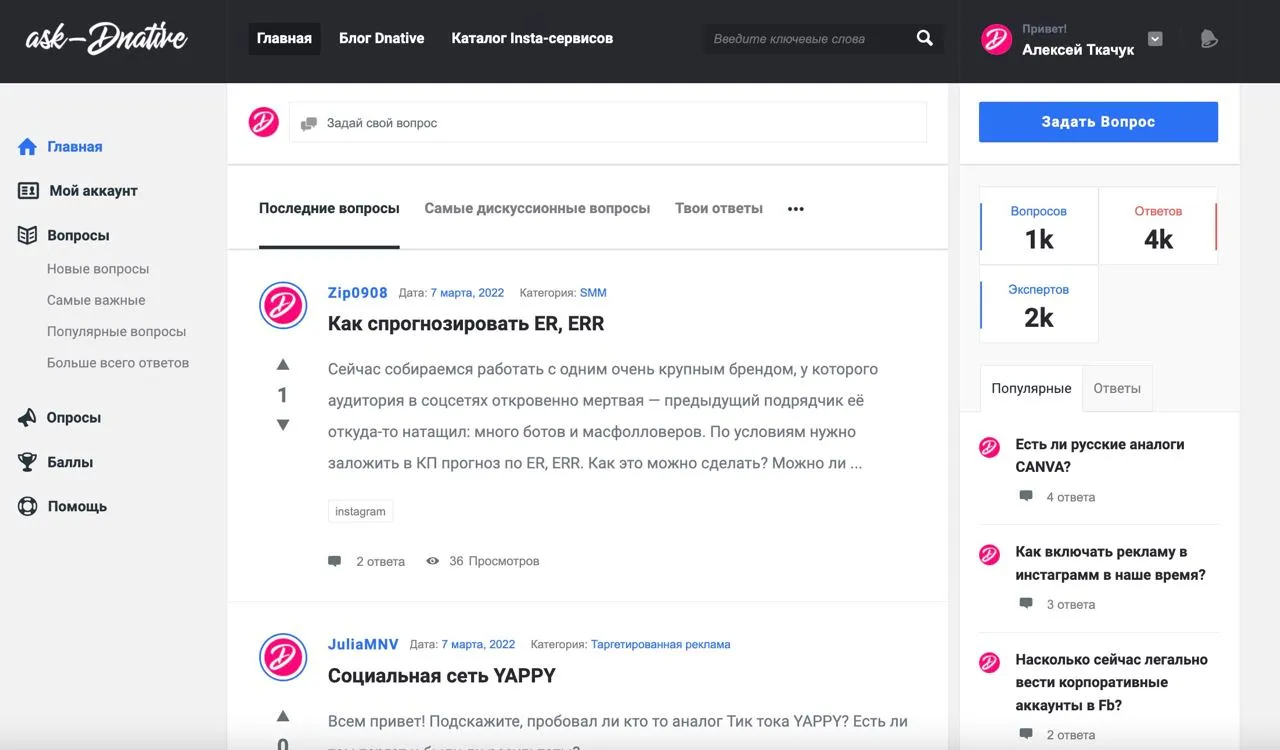
Task: Select the Главная top navigation item
Action: click(284, 38)
